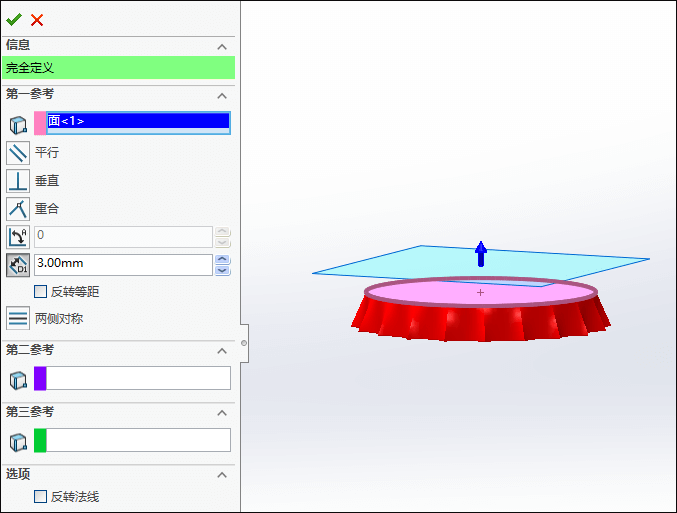Click the 垂直 label
The width and height of the screenshot is (677, 513).
47,180
